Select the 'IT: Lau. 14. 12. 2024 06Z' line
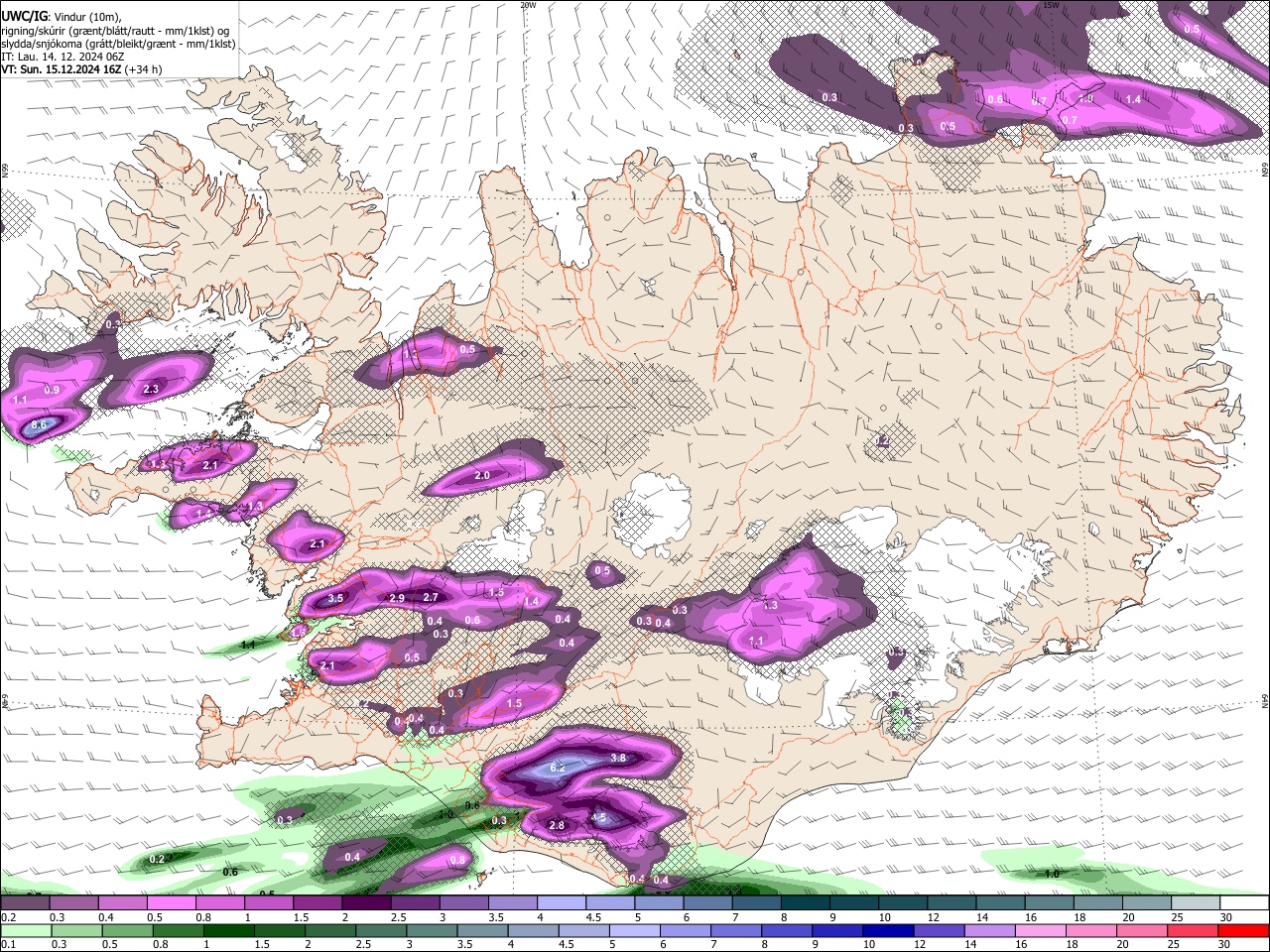1270x952 pixels. click(x=63, y=57)
